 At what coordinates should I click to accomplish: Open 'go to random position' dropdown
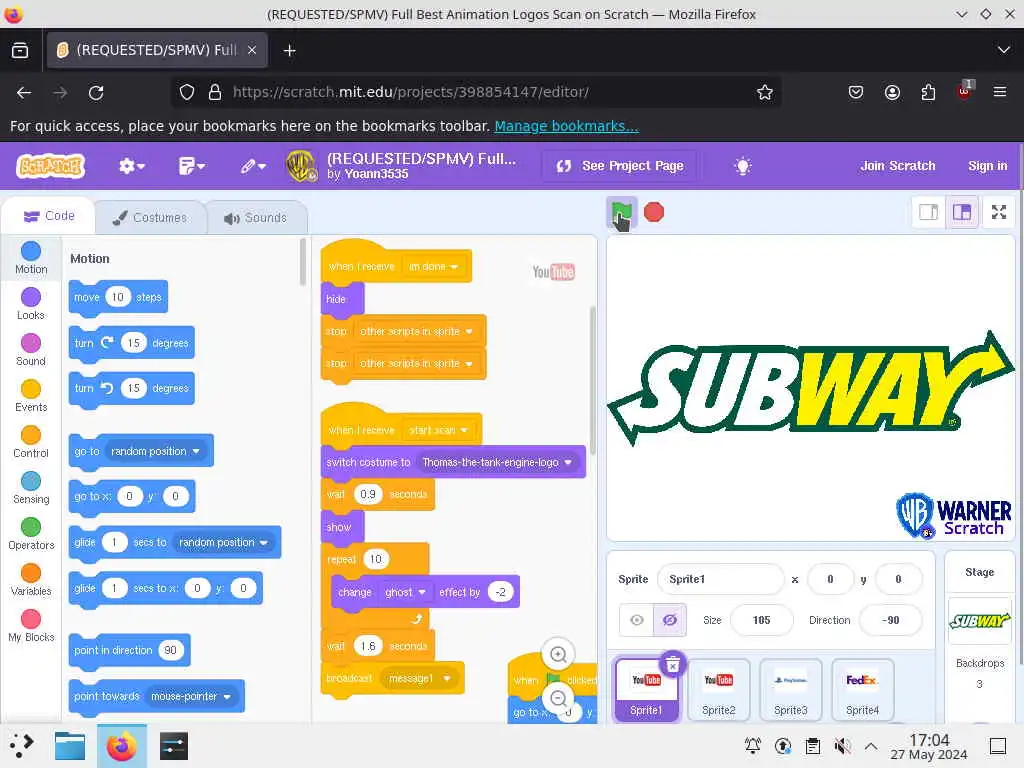(x=155, y=451)
